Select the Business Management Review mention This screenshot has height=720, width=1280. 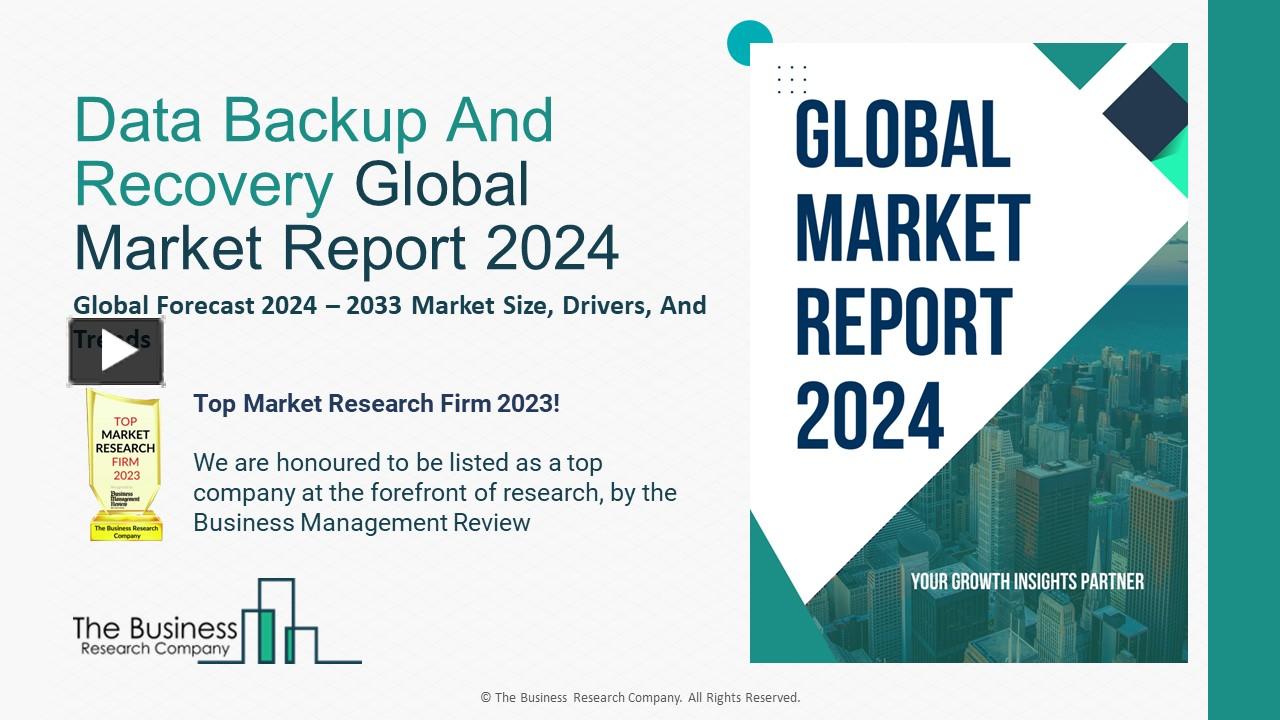coord(362,521)
